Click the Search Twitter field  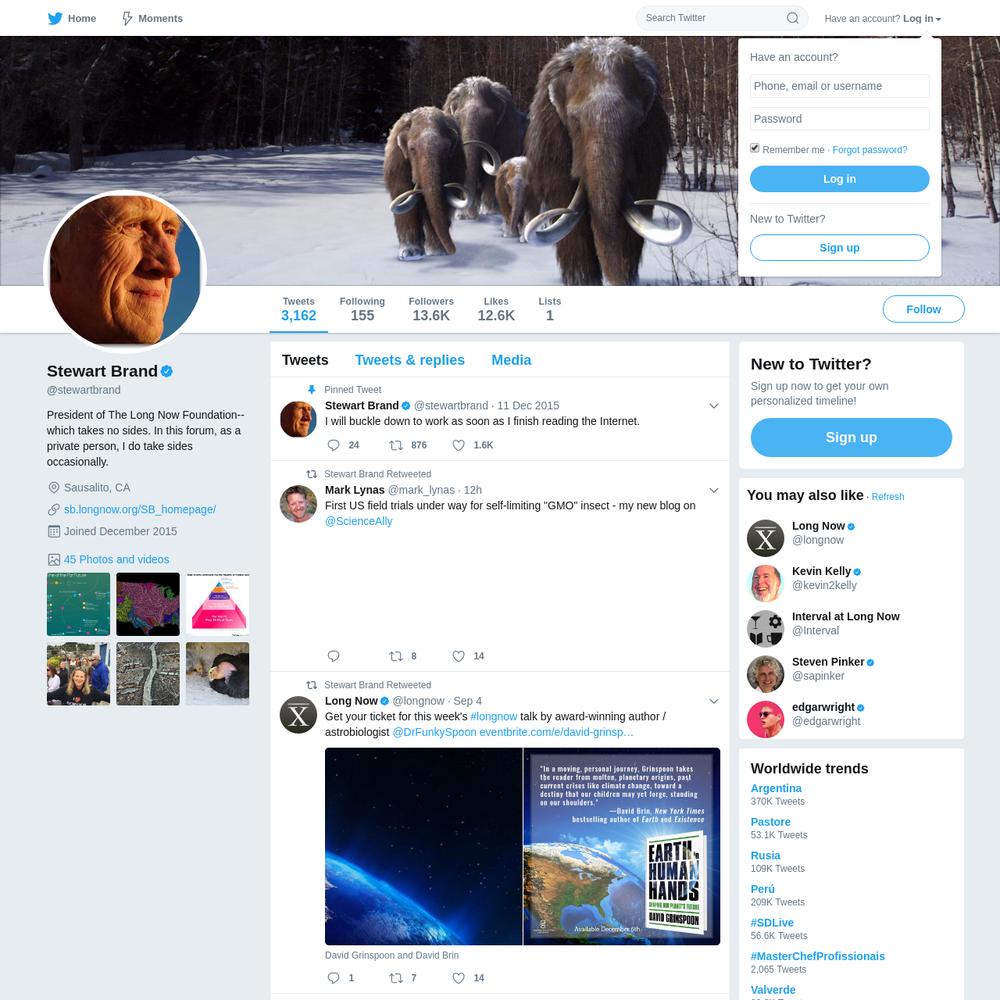[722, 18]
